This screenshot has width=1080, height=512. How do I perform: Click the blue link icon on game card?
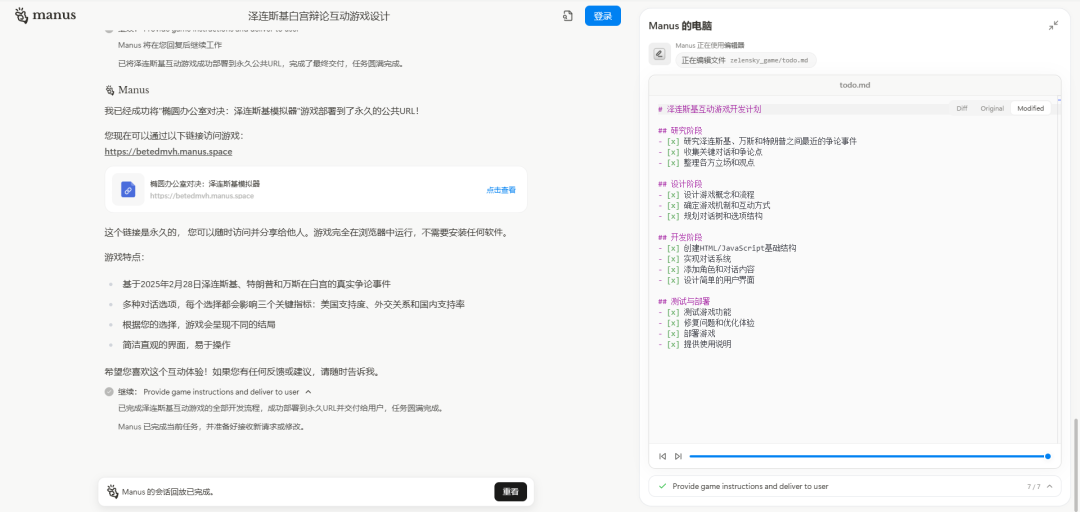[128, 189]
